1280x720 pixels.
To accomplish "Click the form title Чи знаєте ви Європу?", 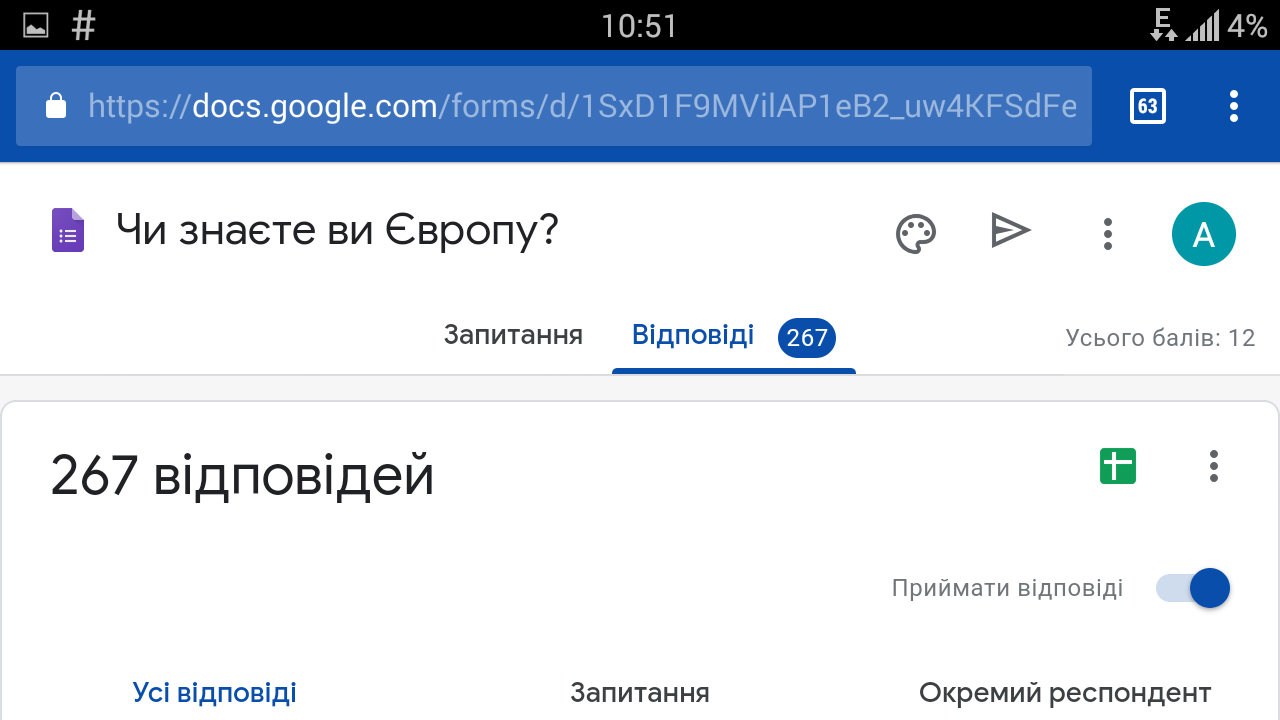I will [x=337, y=231].
